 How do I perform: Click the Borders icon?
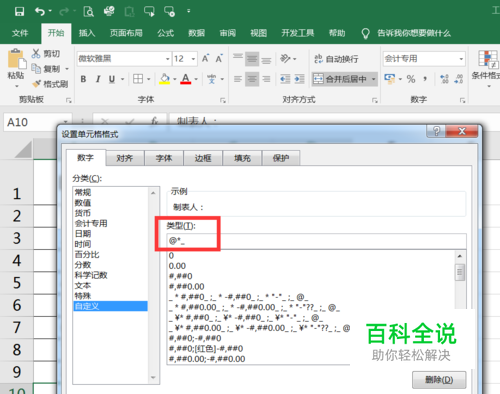pos(138,79)
